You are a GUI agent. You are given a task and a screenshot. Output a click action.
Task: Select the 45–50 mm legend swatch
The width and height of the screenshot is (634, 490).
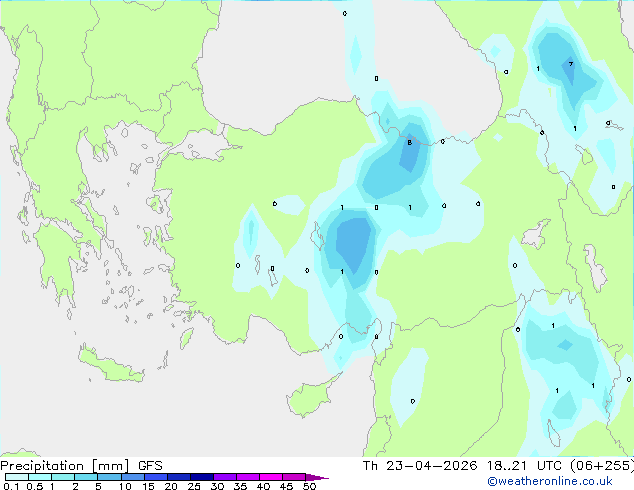pyautogui.click(x=294, y=477)
